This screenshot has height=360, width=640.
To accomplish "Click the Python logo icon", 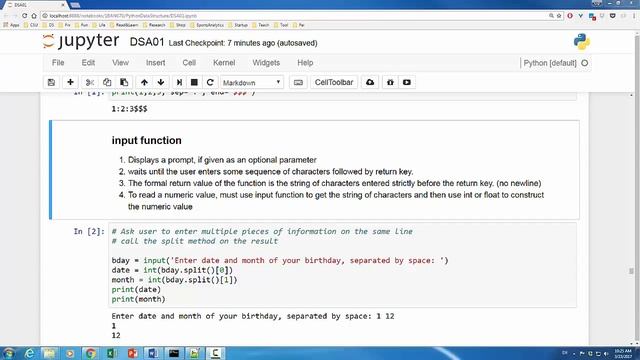I will point(581,42).
